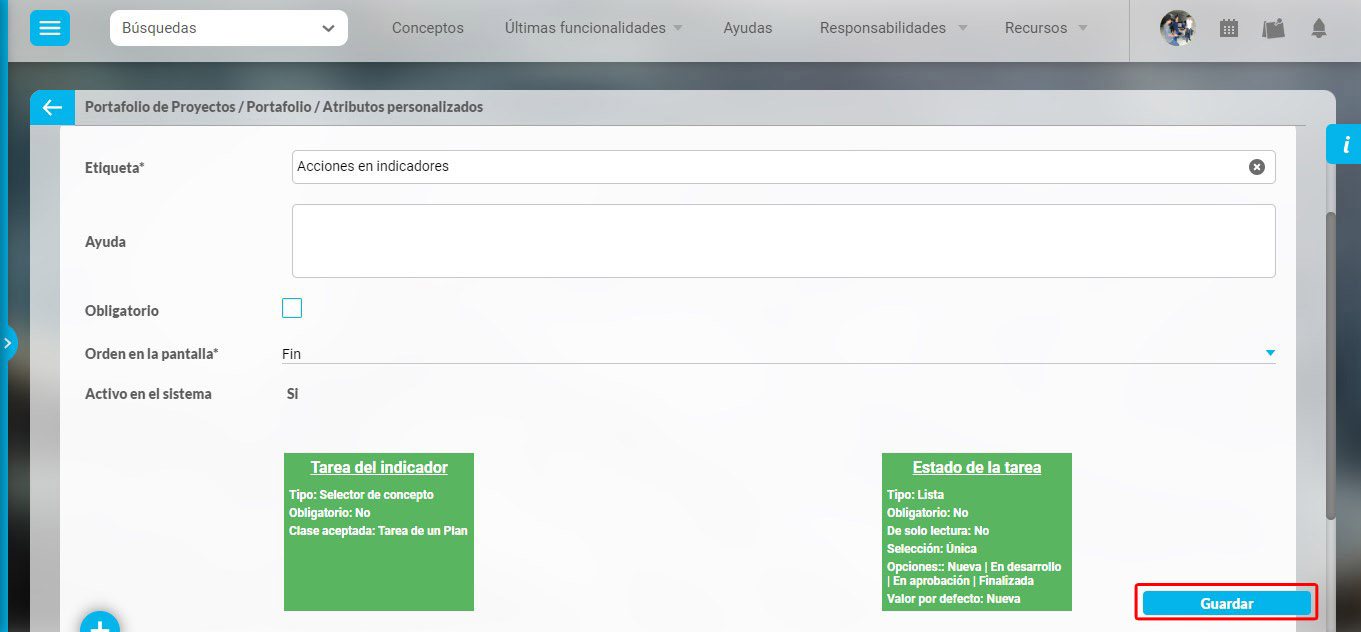Open the info panel tab
The width and height of the screenshot is (1361, 632).
pos(1344,145)
